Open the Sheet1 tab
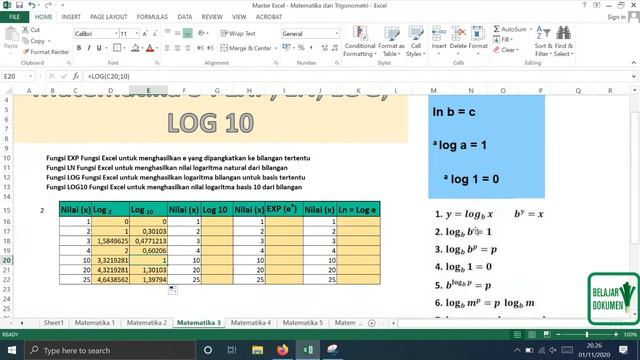640x360 pixels. (x=53, y=323)
